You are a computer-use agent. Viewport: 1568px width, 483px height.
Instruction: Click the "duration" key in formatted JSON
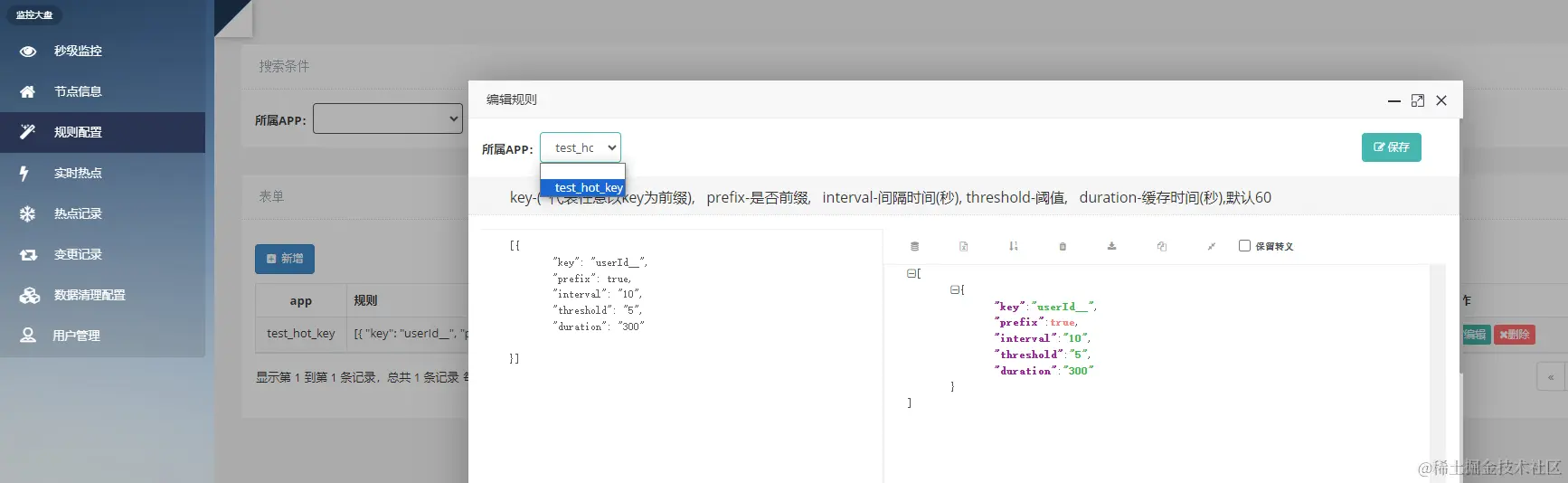pos(1025,371)
